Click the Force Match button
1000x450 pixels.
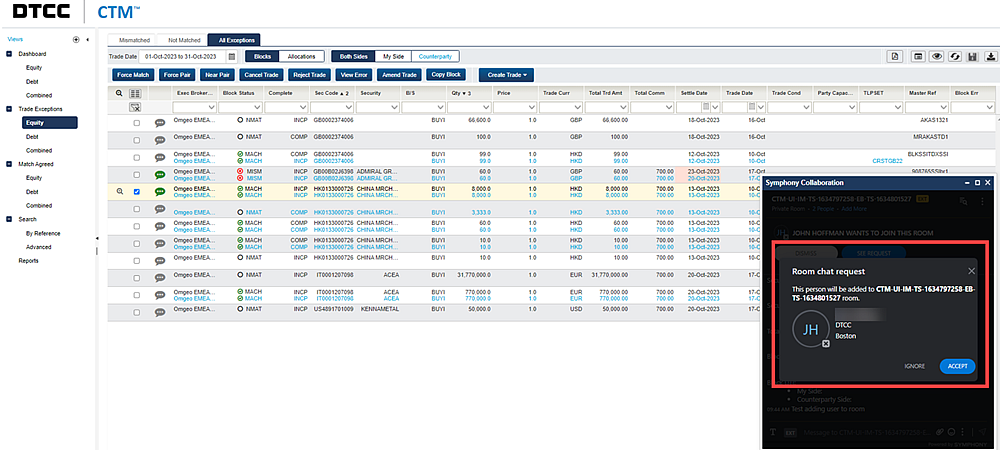[131, 74]
